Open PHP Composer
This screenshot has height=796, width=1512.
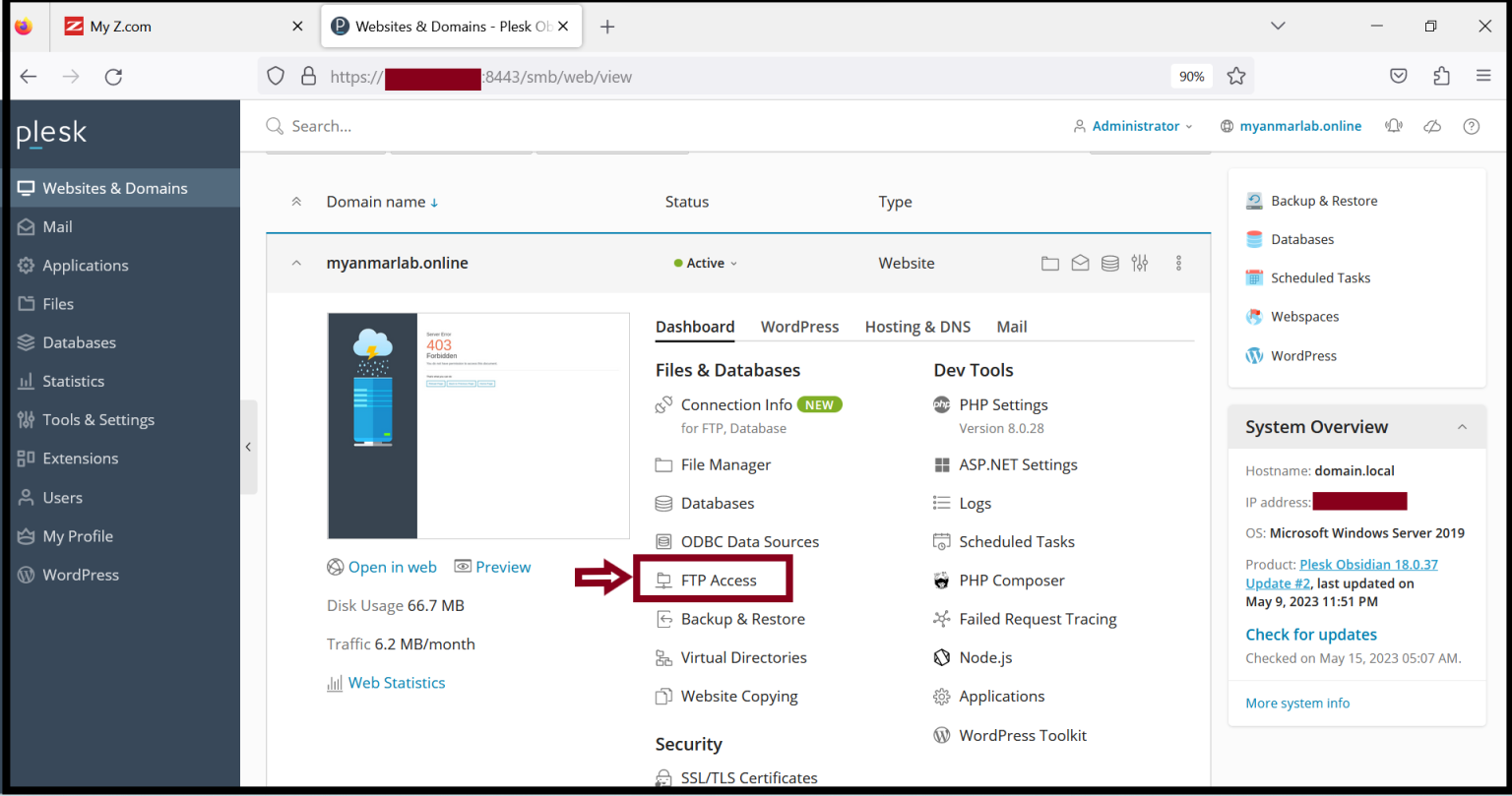(x=1012, y=581)
